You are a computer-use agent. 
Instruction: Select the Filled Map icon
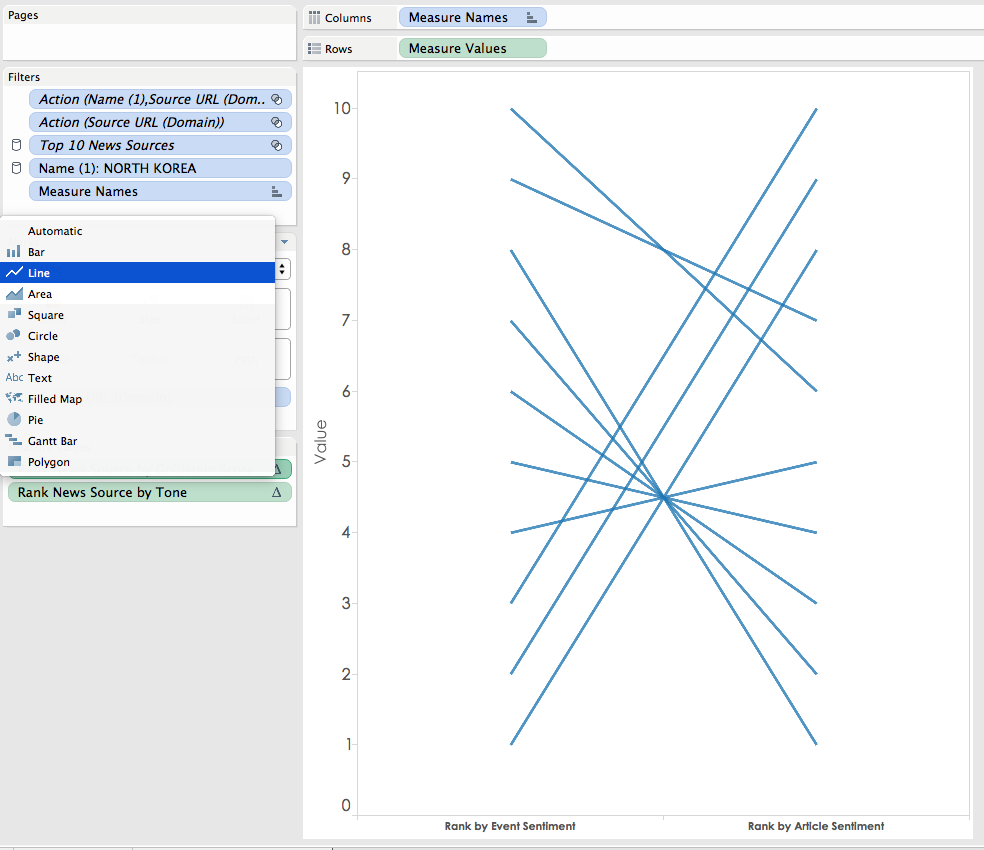[x=14, y=398]
